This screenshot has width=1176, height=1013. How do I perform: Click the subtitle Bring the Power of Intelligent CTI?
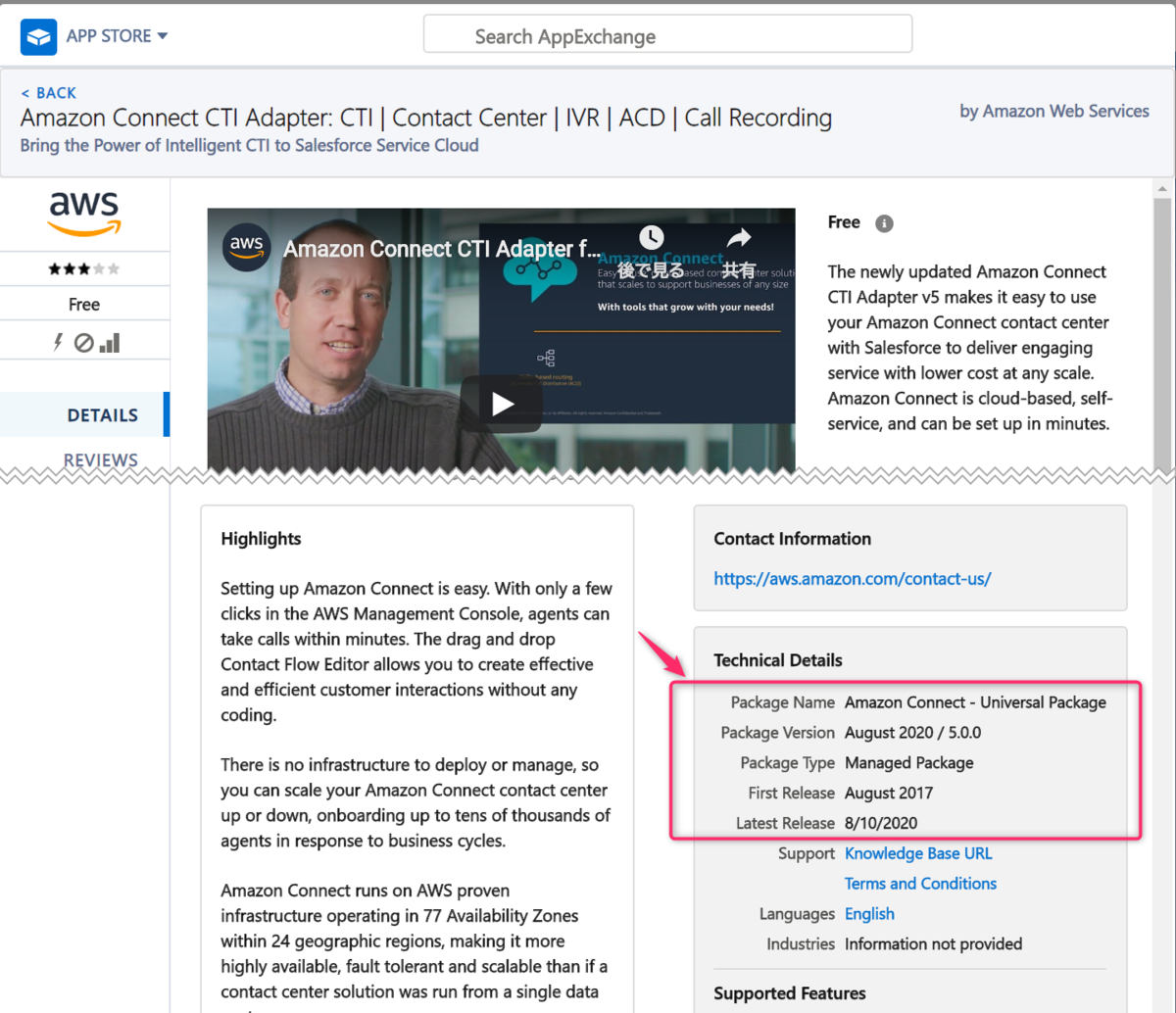(250, 145)
